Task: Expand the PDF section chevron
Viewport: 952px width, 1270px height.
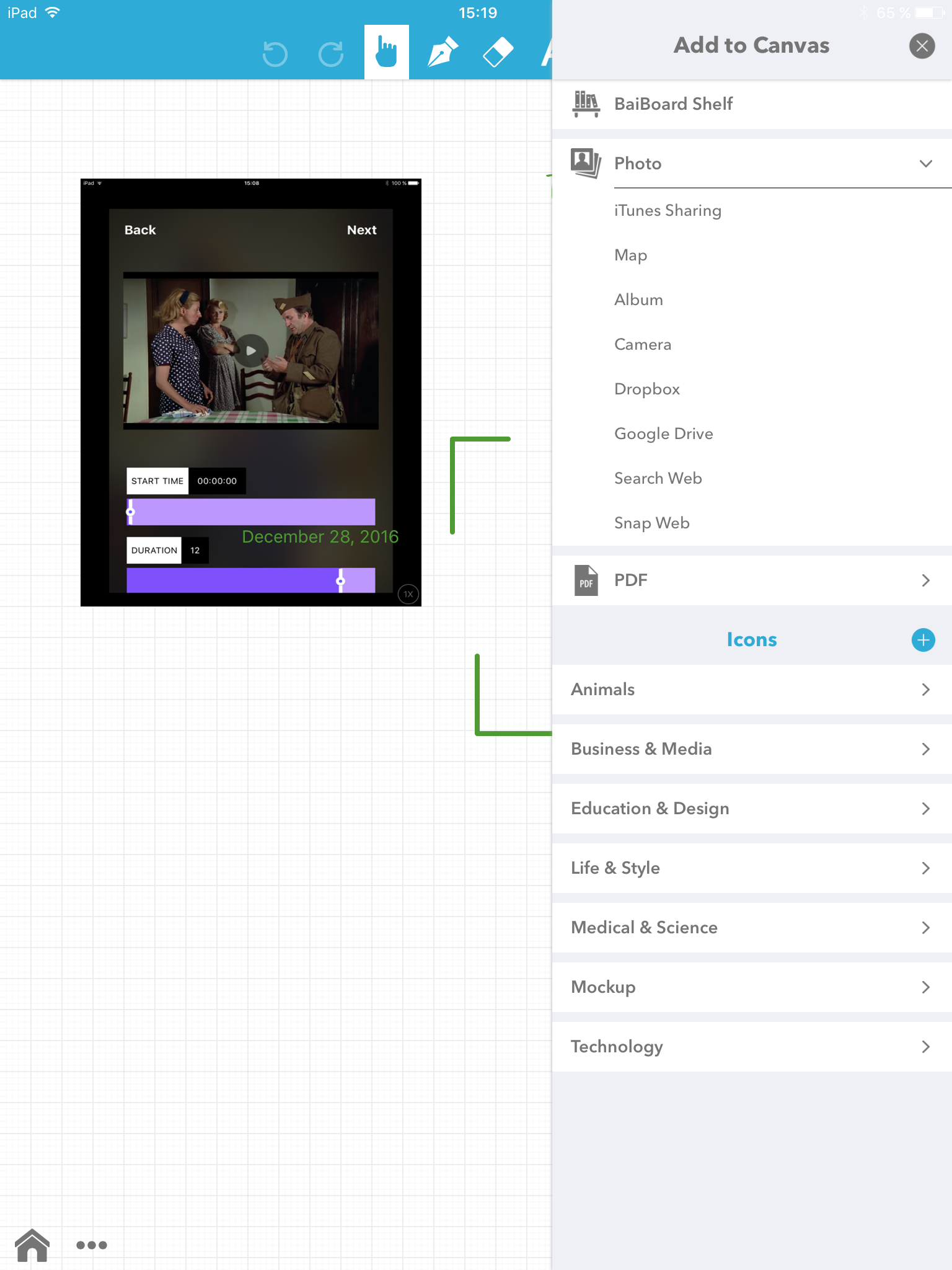Action: pyautogui.click(x=926, y=580)
